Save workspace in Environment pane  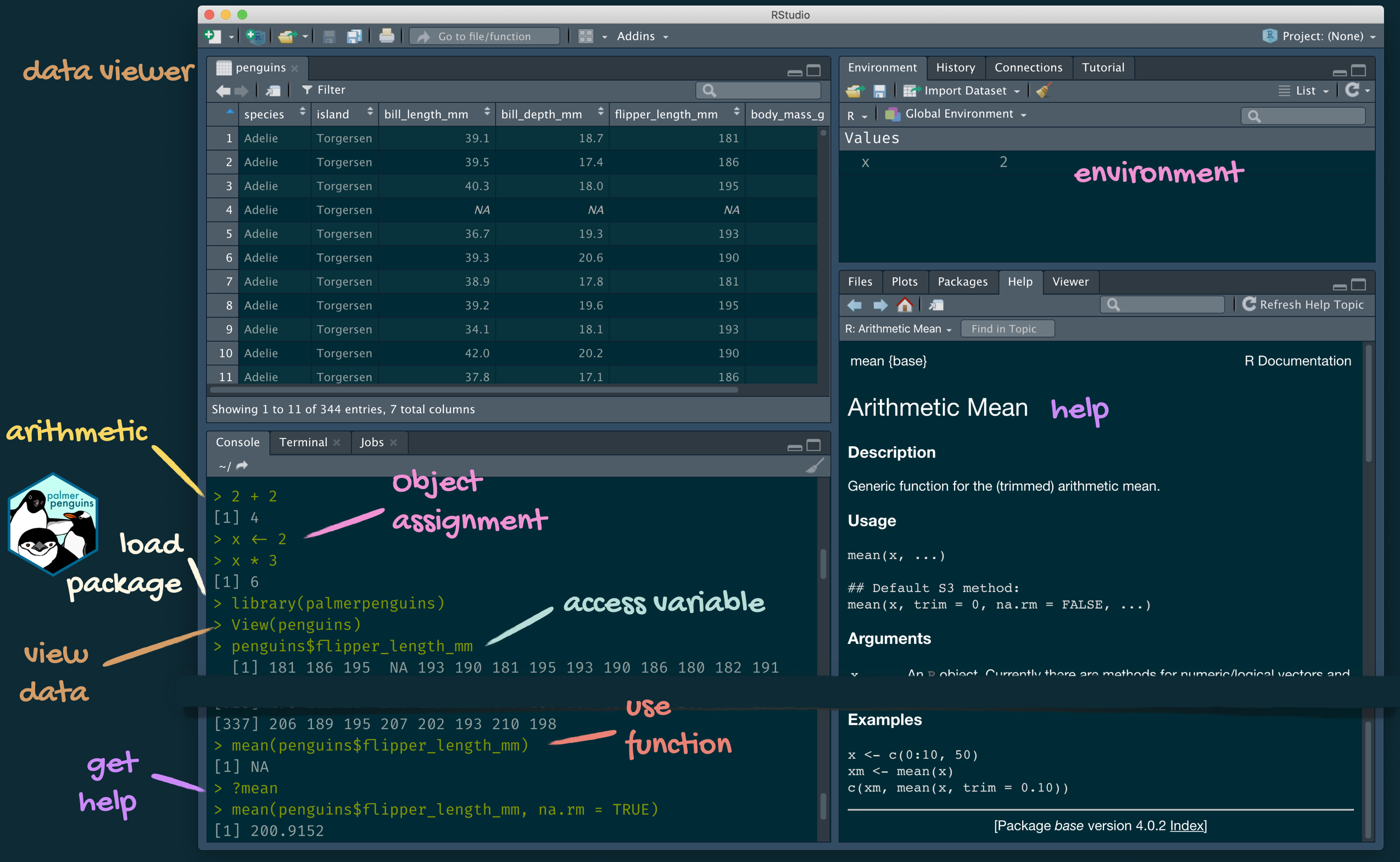click(879, 91)
